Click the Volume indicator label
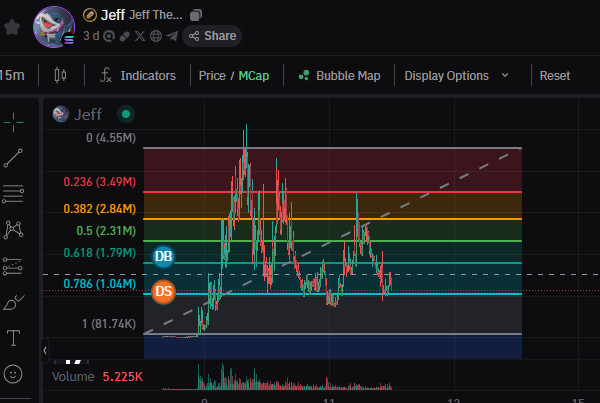The image size is (600, 403). pyautogui.click(x=73, y=377)
